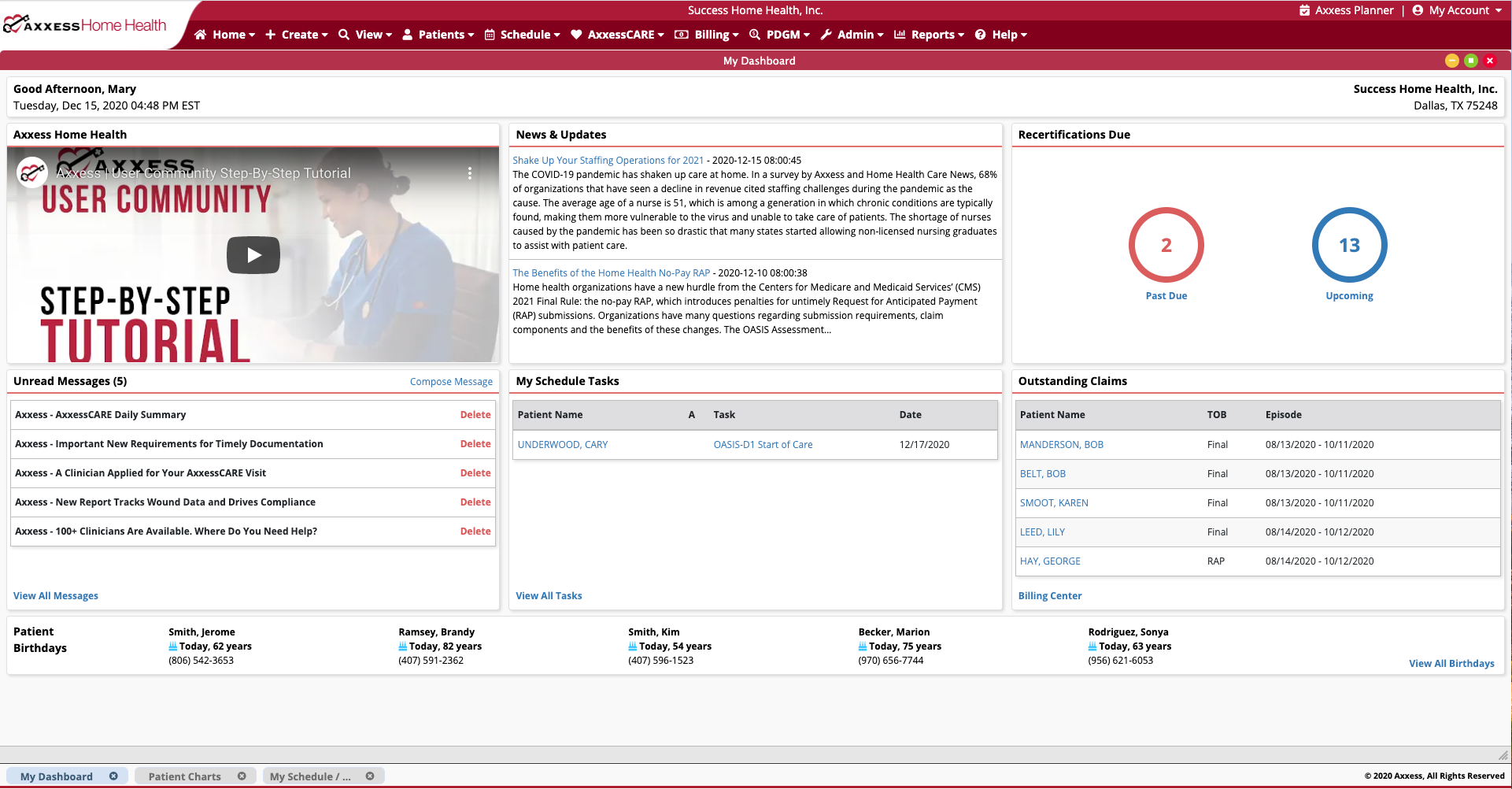Click the Patients person icon
The image size is (1512, 789).
(x=408, y=35)
